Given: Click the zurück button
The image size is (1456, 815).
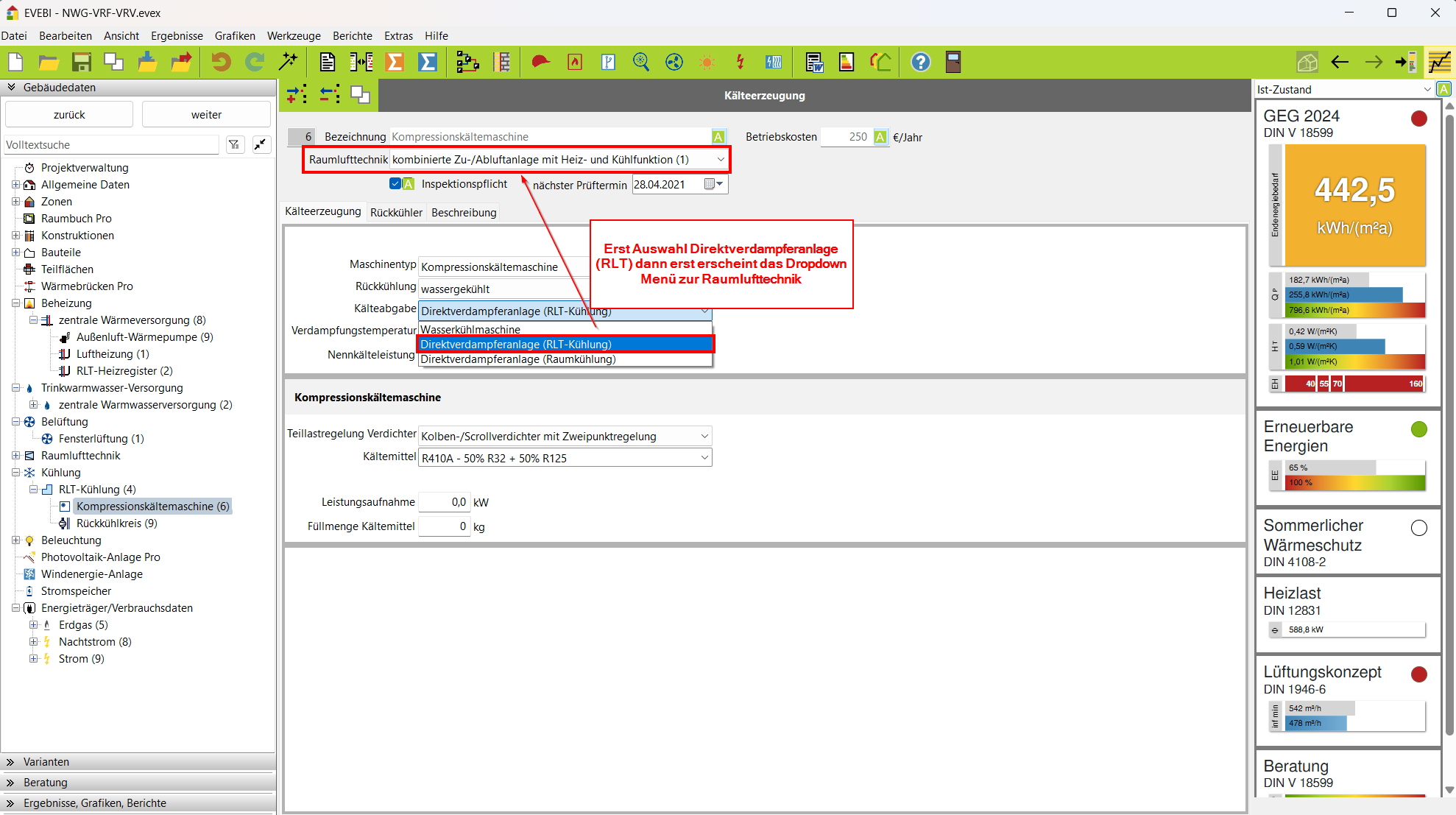Looking at the screenshot, I should pyautogui.click(x=69, y=115).
